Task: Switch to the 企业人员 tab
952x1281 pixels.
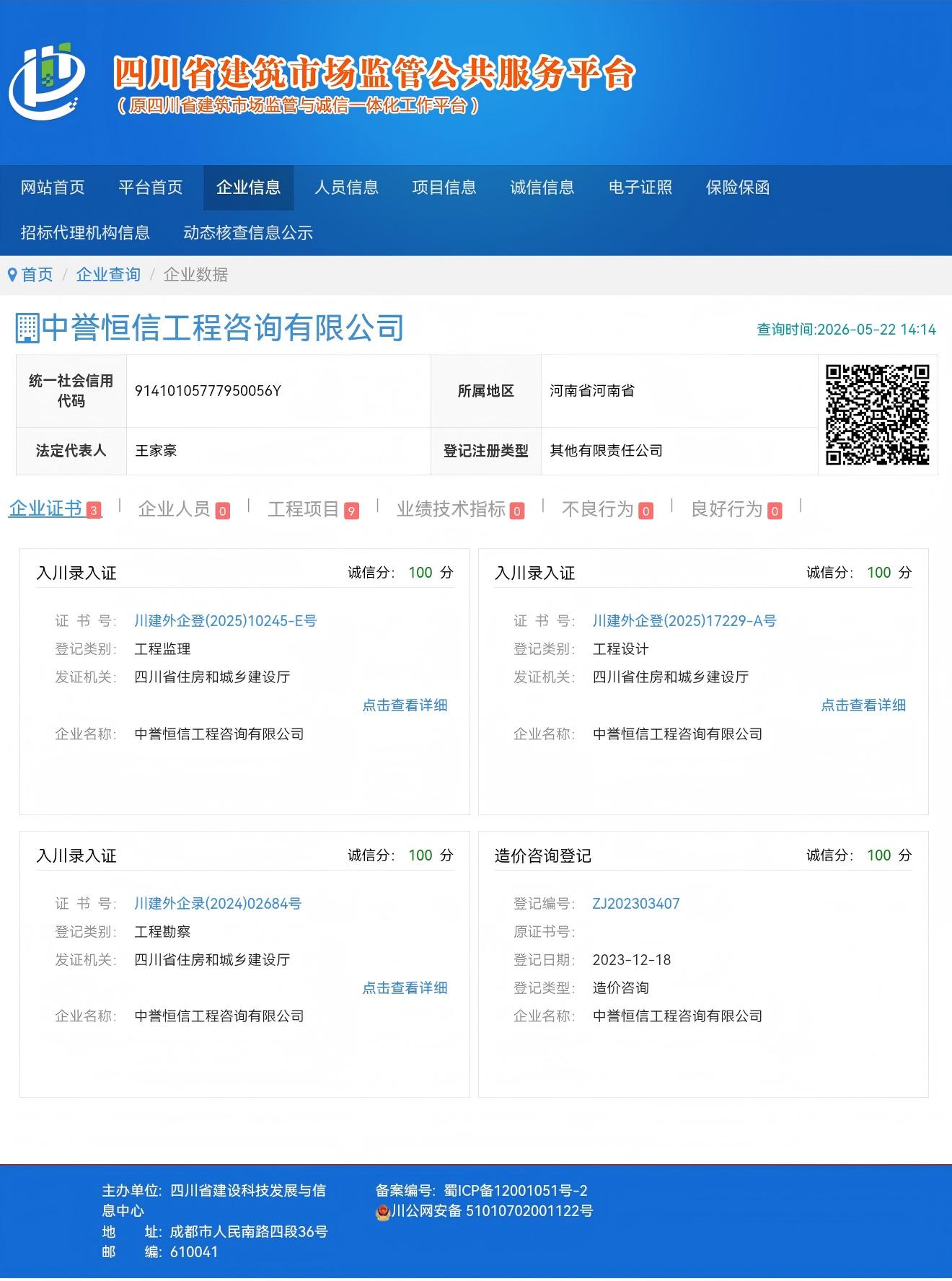Action: point(184,509)
